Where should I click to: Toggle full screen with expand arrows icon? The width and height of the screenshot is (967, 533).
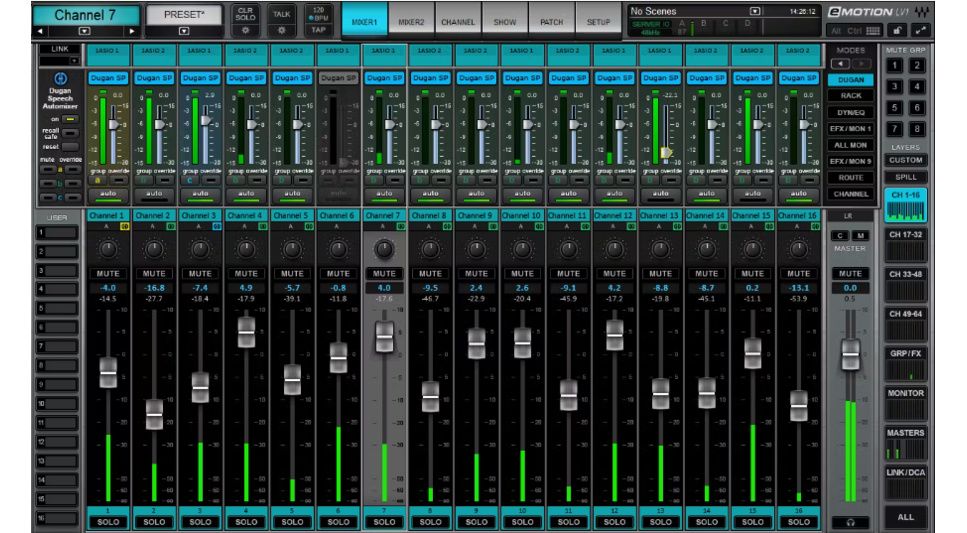tap(921, 30)
